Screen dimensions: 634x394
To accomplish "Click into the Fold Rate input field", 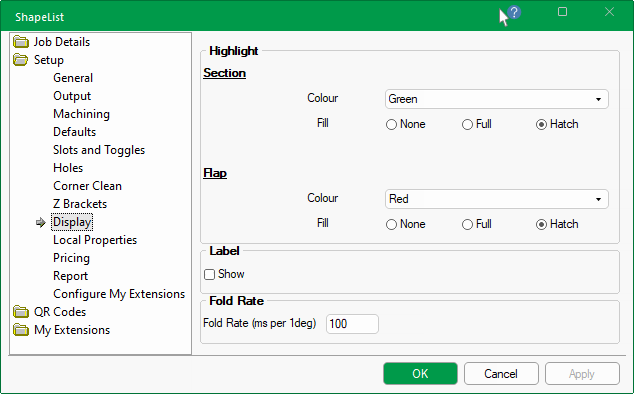I will click(x=352, y=324).
